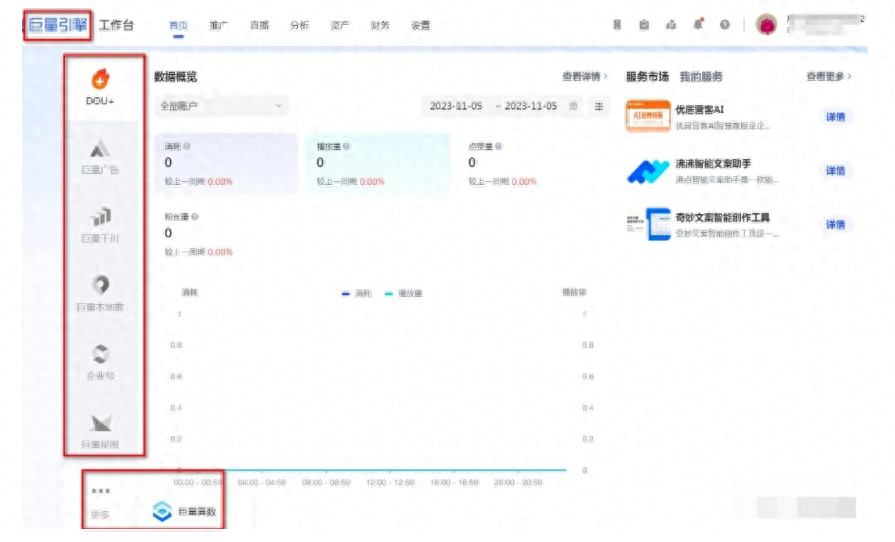Switch to 首页 tab
This screenshot has height=542, width=895.
[178, 25]
